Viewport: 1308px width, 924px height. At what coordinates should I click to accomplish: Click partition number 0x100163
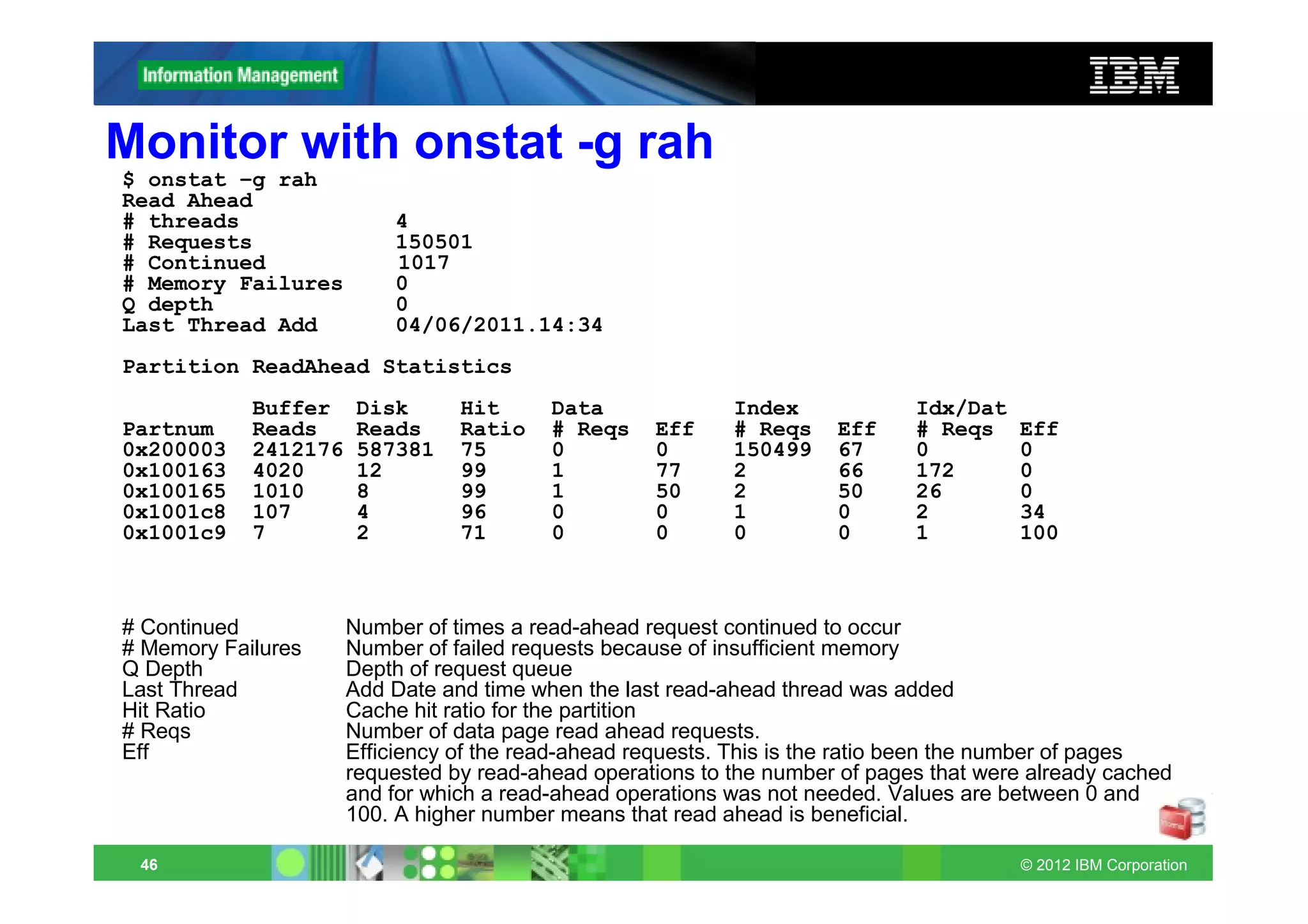click(174, 471)
